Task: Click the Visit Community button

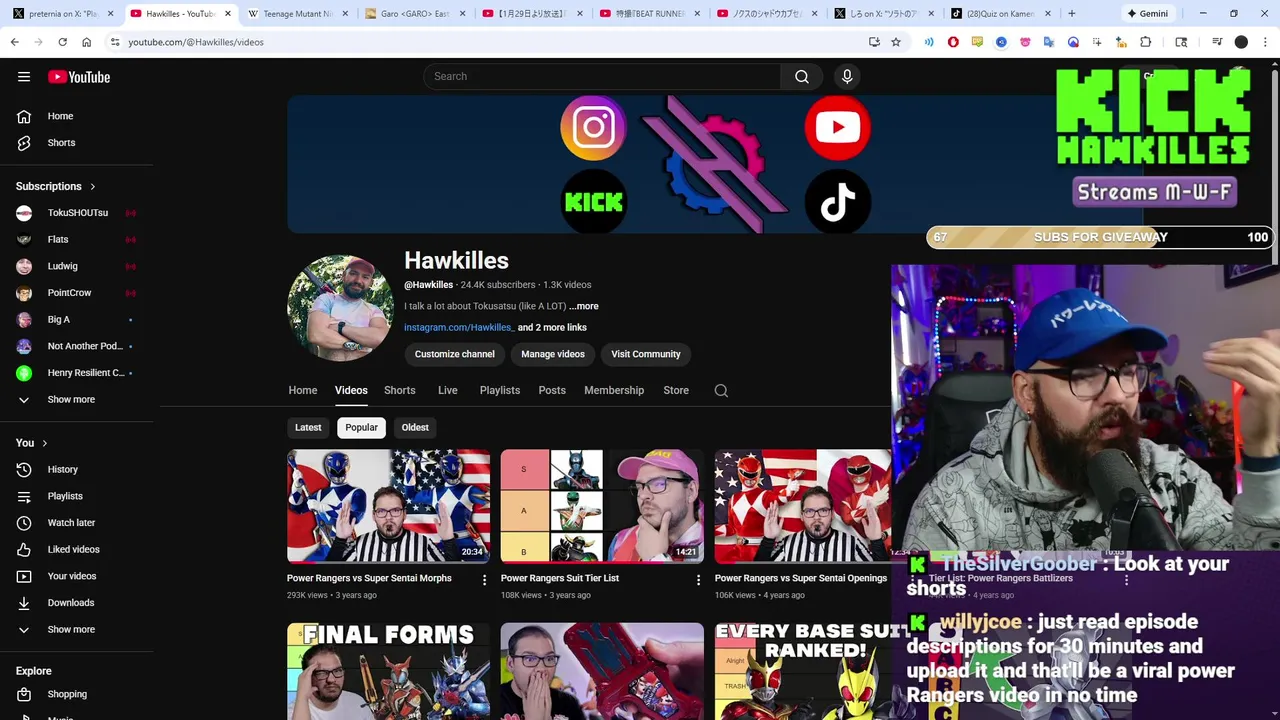Action: 646,354
